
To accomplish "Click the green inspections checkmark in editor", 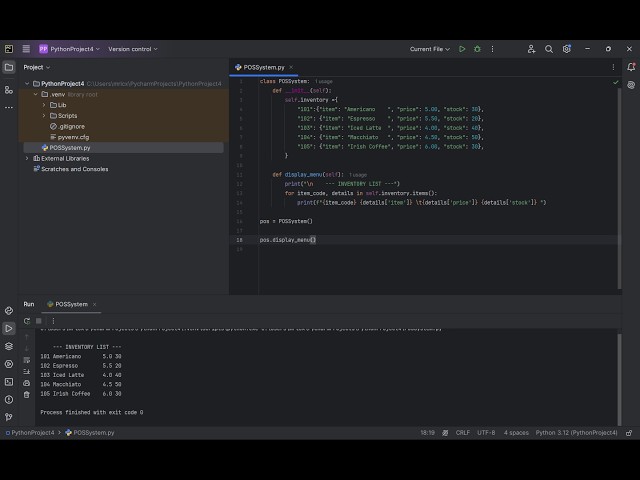I will [616, 82].
